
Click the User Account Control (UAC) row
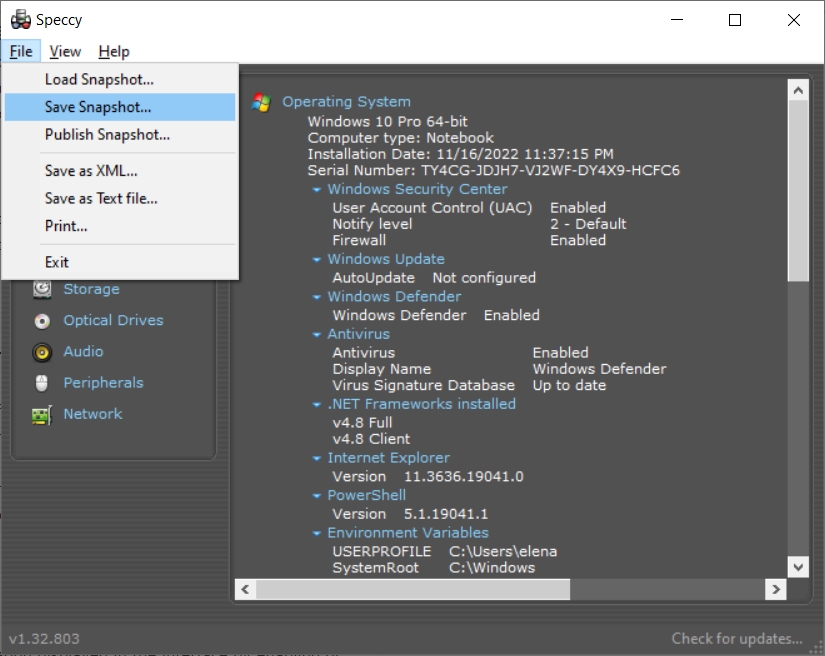click(469, 208)
